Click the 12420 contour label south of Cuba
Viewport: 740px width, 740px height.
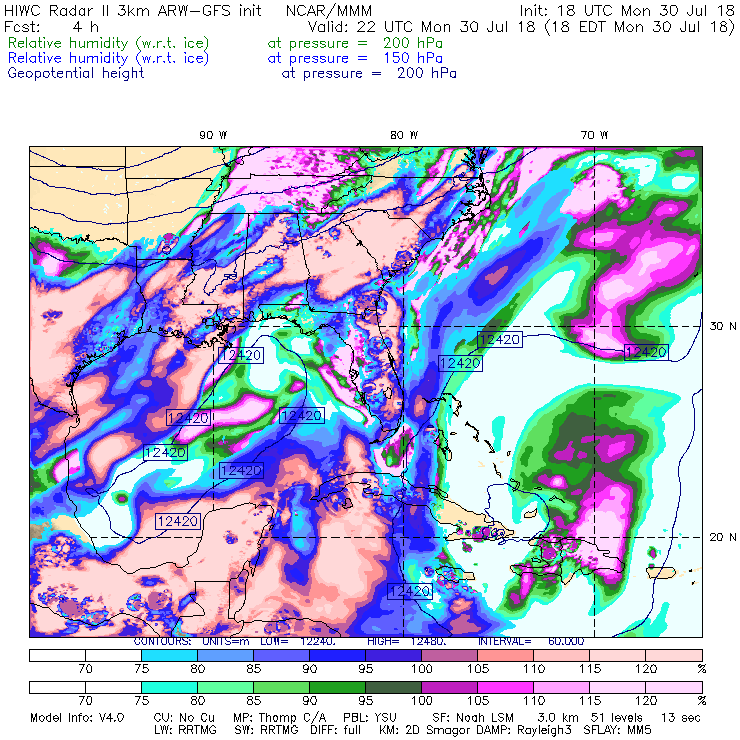410,591
